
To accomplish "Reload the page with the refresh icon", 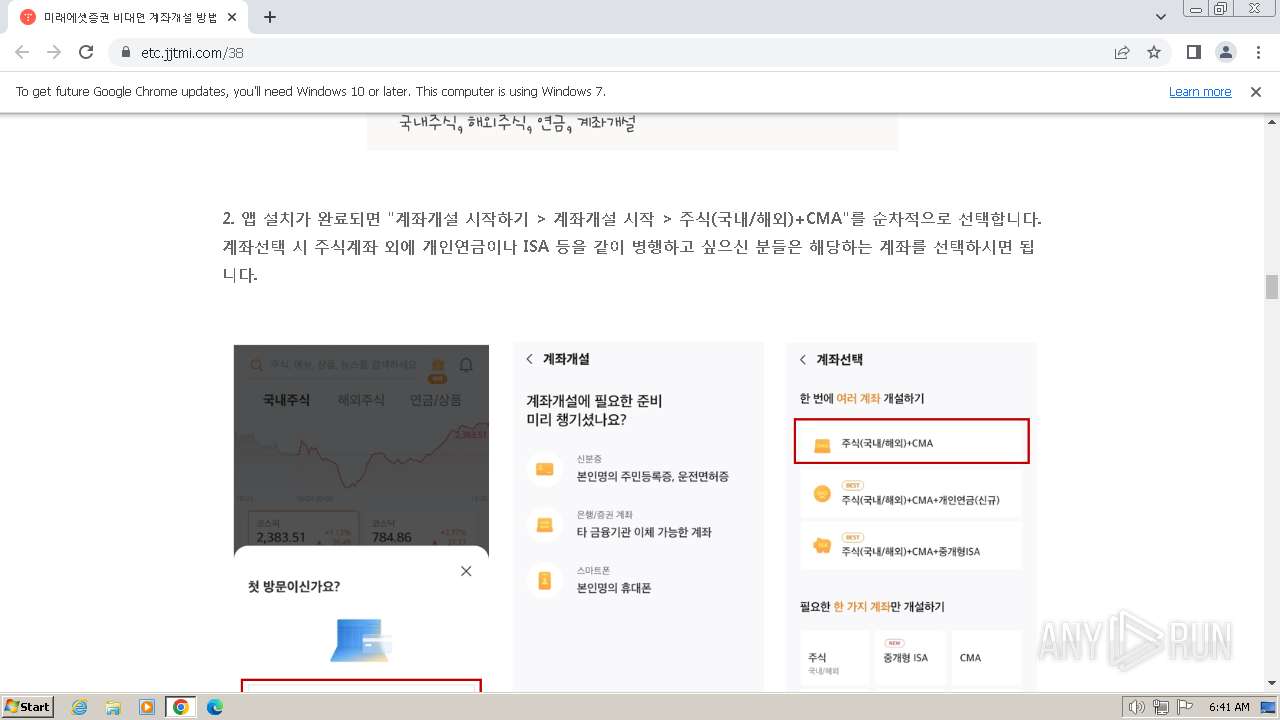I will [x=86, y=52].
